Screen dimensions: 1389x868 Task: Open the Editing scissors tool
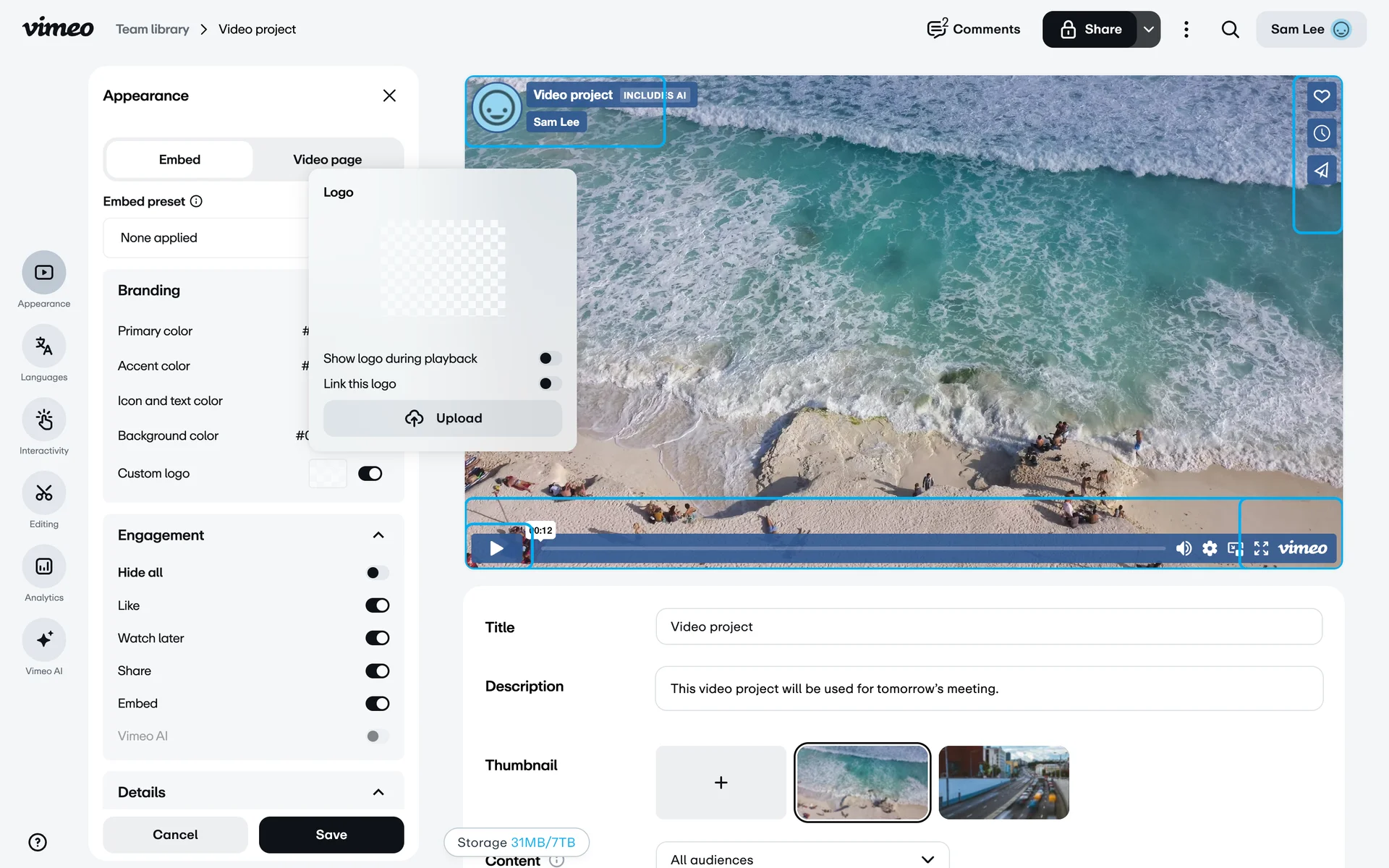tap(43, 493)
